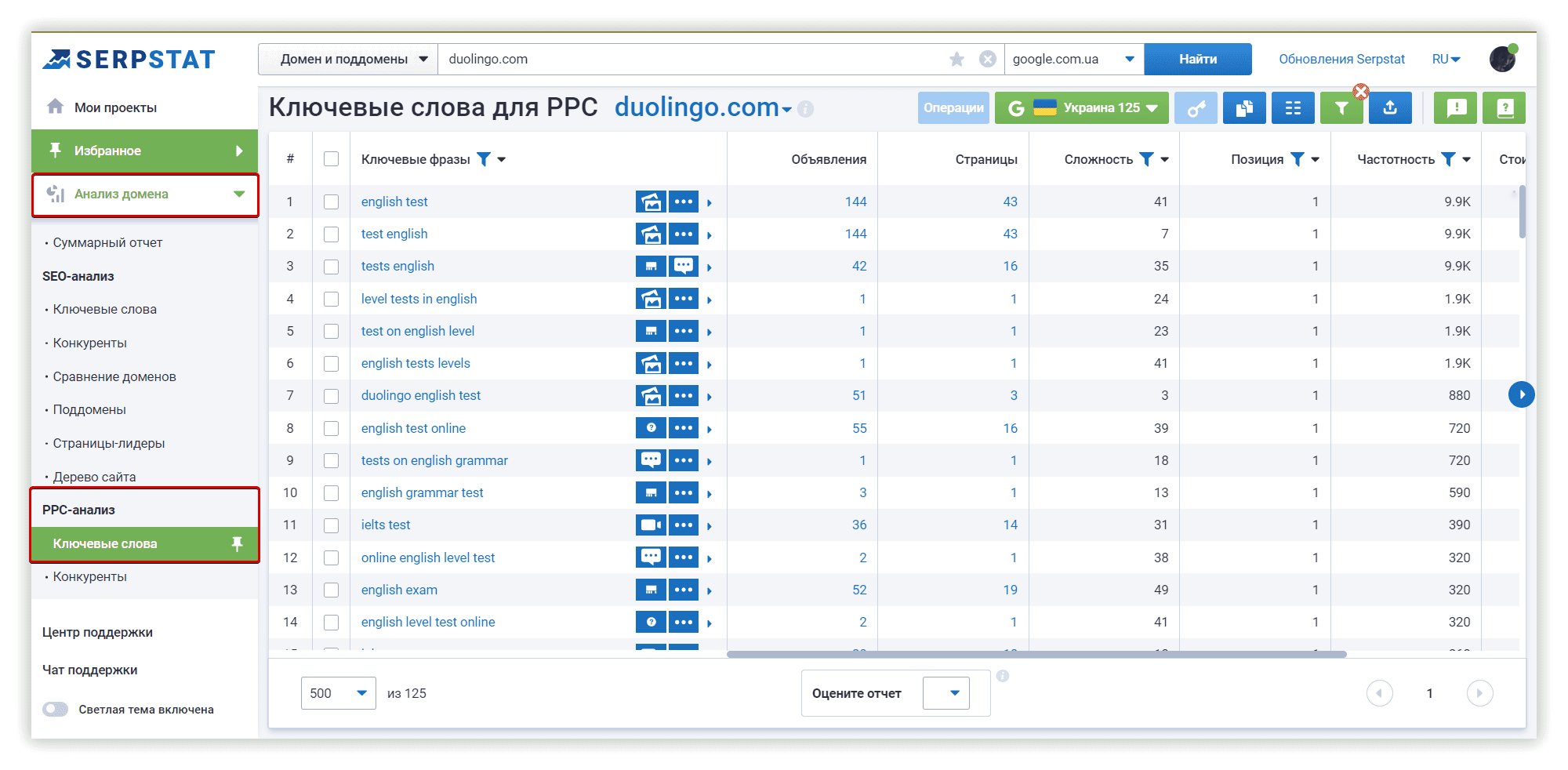Open Конкуренты under SEO-анализ

coord(89,343)
